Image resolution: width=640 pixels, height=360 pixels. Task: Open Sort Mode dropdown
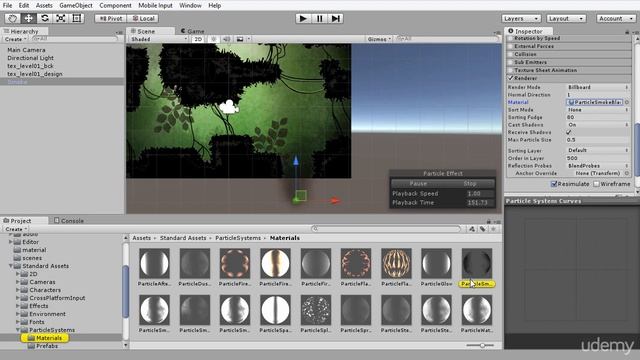click(598, 110)
